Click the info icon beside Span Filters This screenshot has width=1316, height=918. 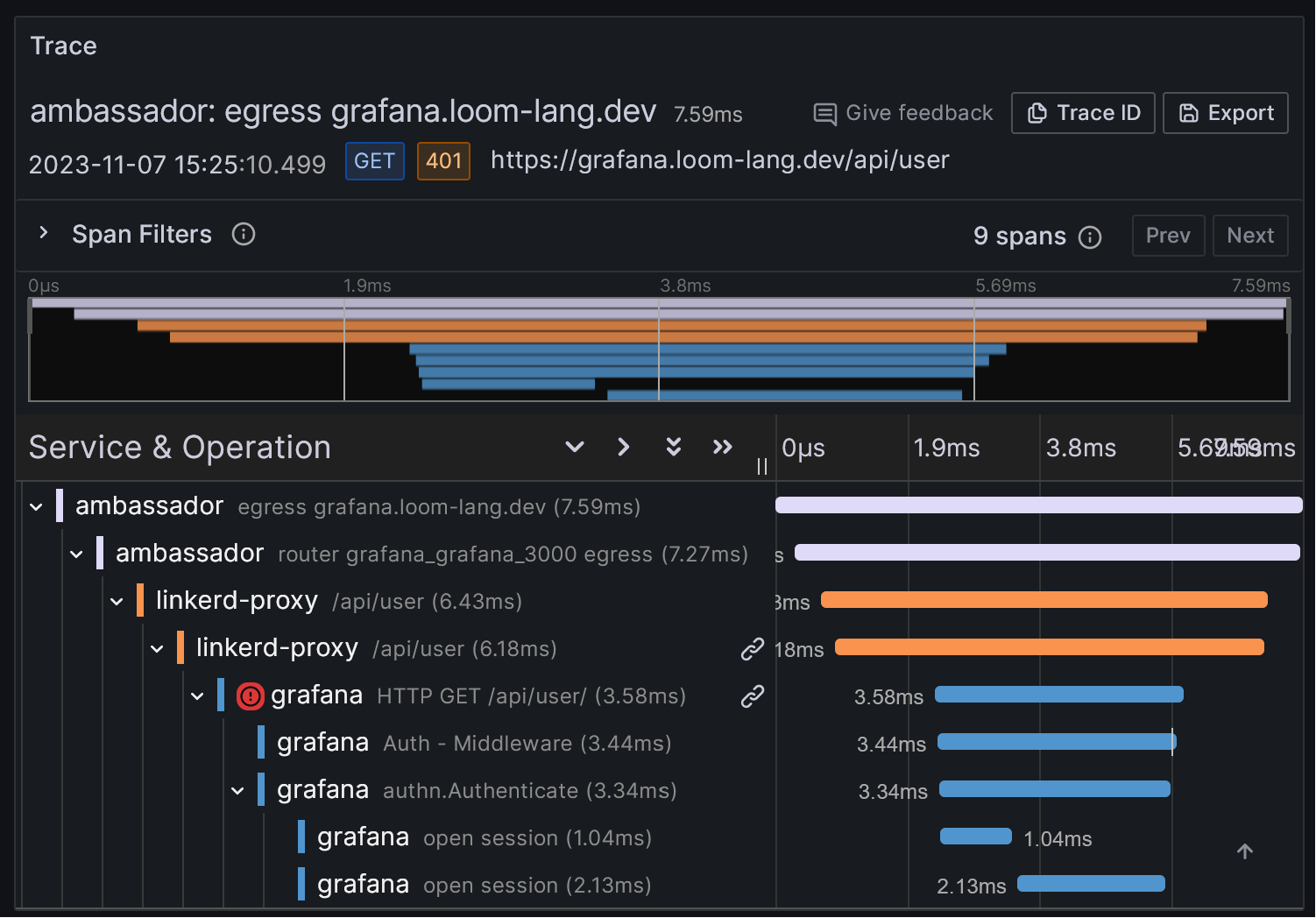coord(243,234)
